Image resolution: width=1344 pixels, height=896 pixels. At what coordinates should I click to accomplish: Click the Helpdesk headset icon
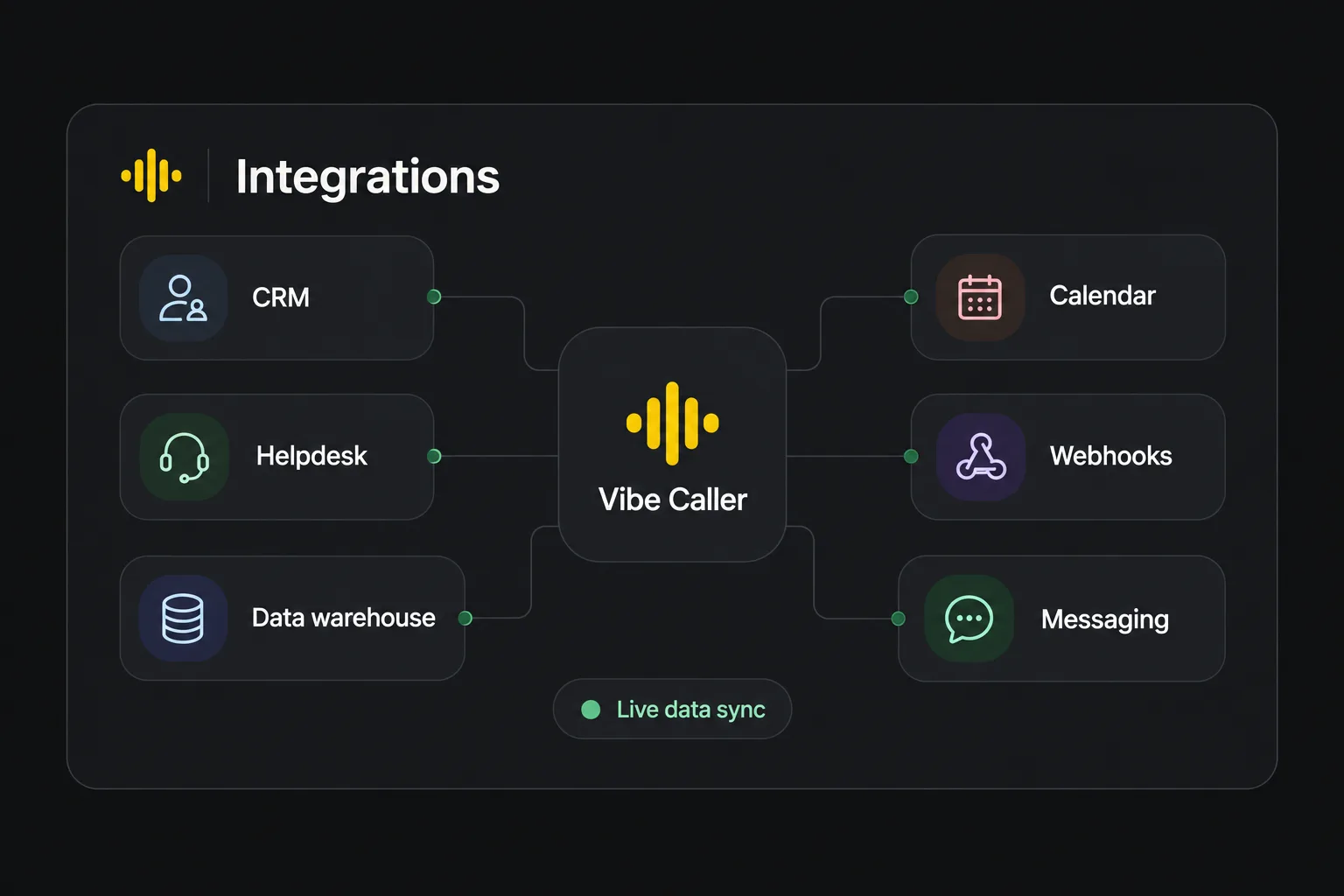[x=184, y=457]
